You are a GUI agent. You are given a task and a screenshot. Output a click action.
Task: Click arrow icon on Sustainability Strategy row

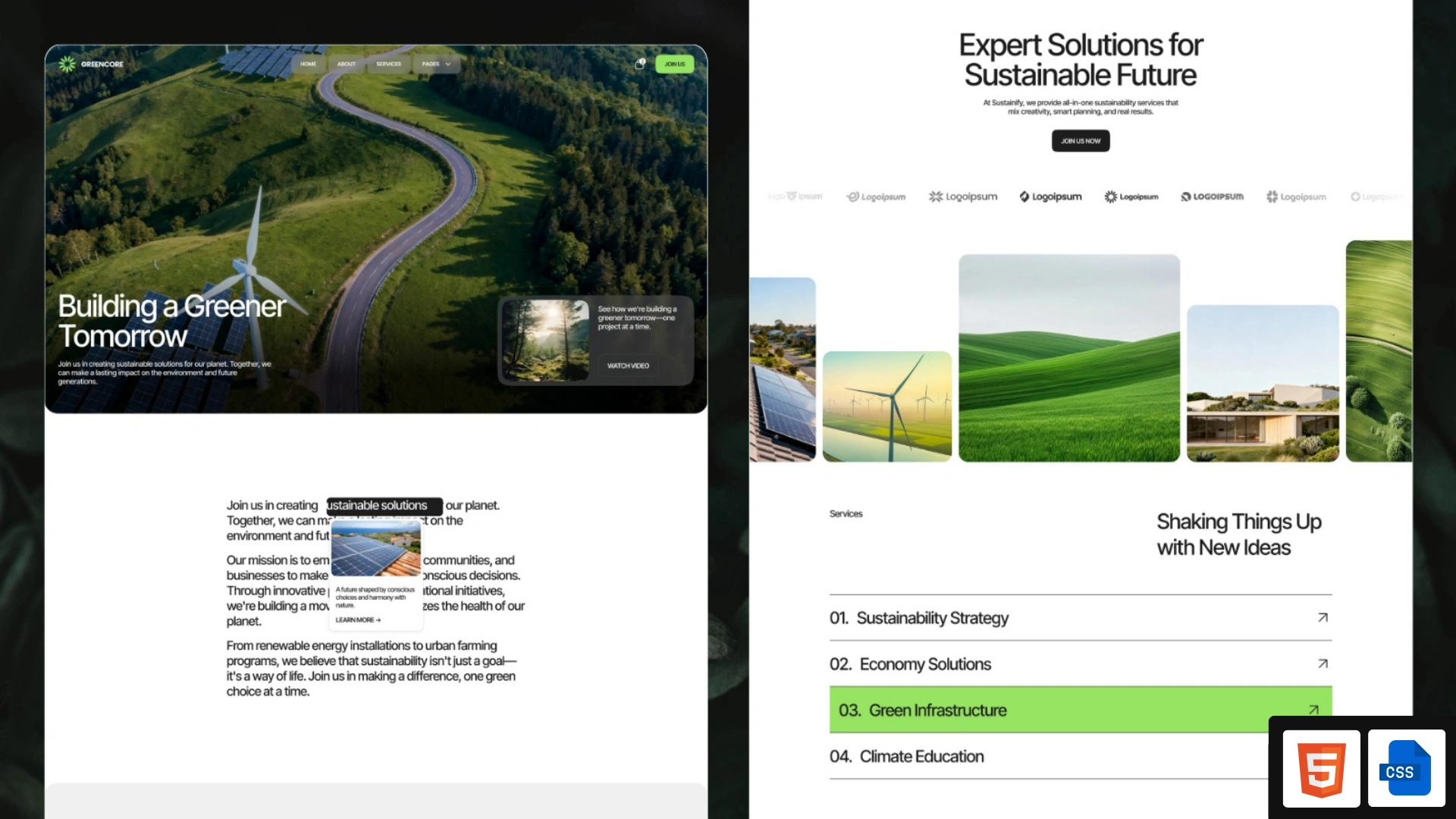pos(1323,617)
